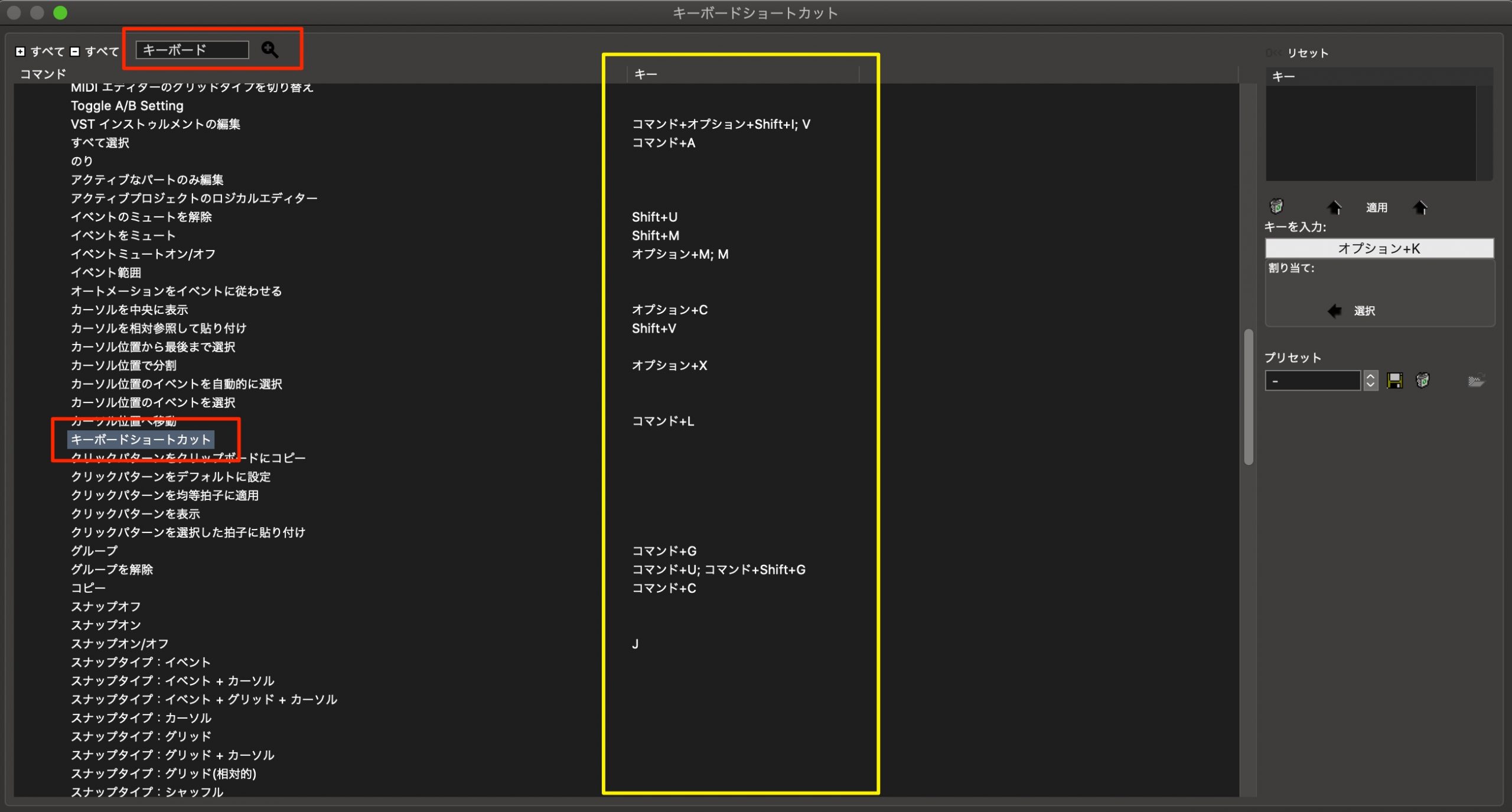This screenshot has width=1512, height=812.
Task: Select スナップタイプ : イベント + グリッド + カーソル
Action: pyautogui.click(x=204, y=700)
